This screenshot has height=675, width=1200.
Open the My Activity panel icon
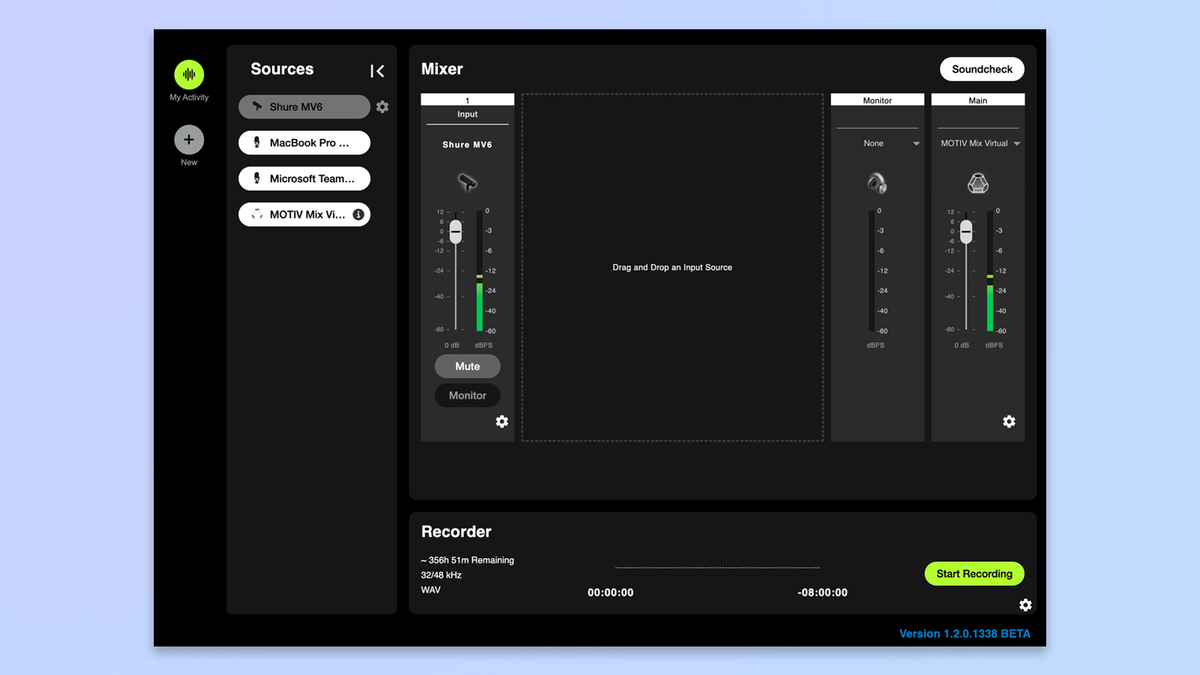click(189, 74)
